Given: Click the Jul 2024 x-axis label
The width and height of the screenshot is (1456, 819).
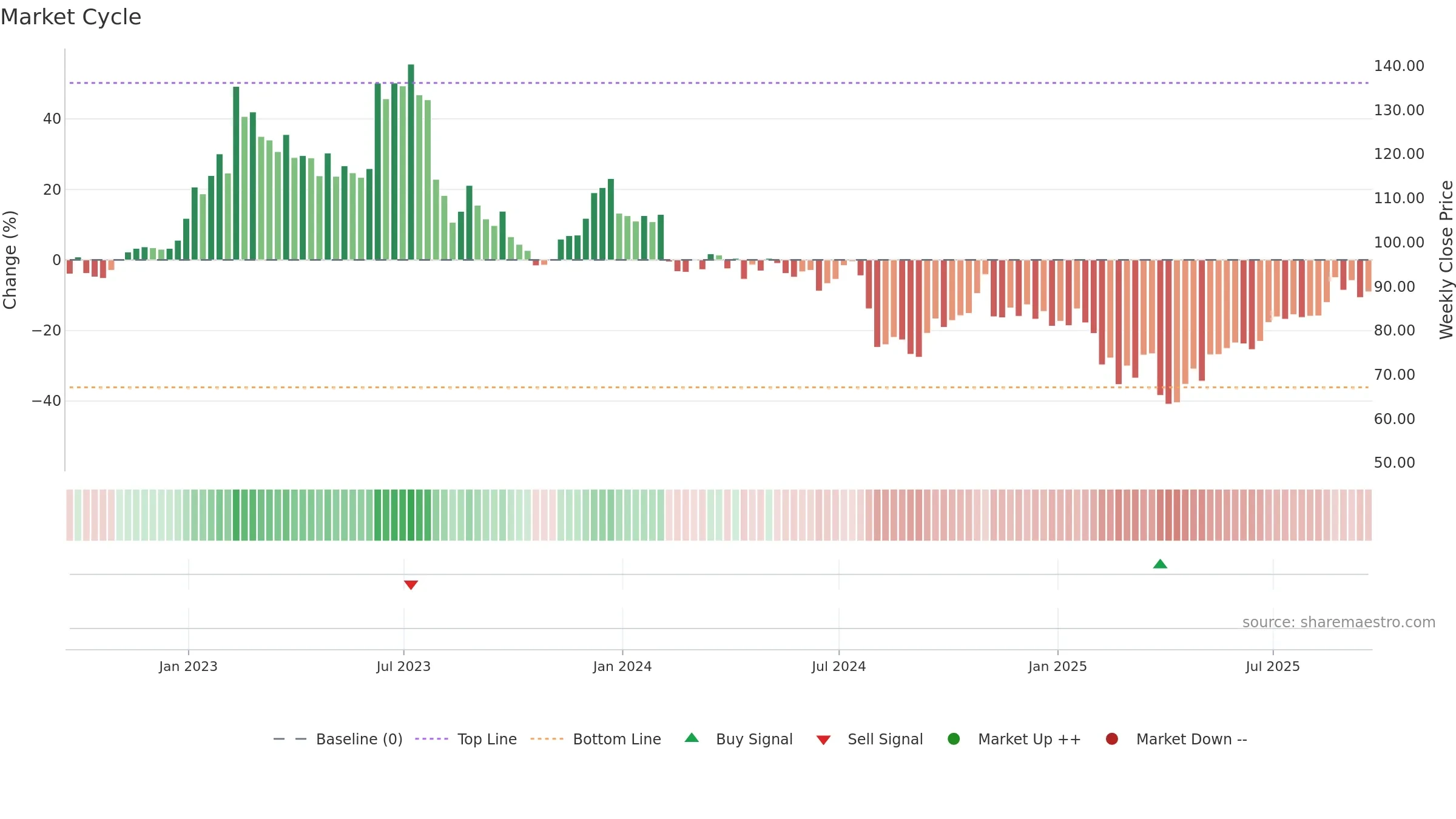Looking at the screenshot, I should (x=839, y=666).
